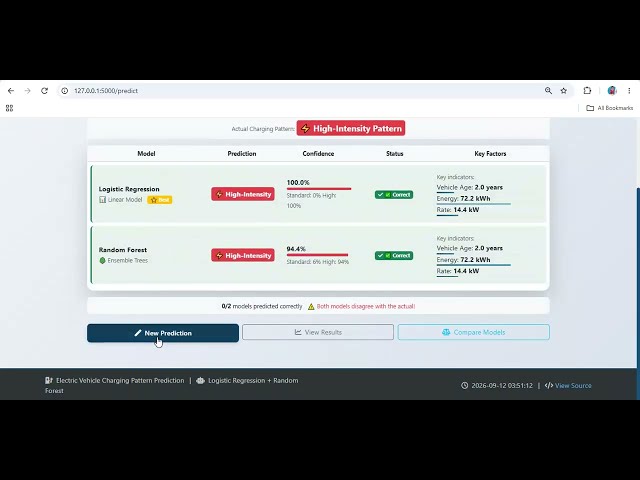The image size is (640, 480).
Task: Click the Key Factors column header
Action: [490, 153]
